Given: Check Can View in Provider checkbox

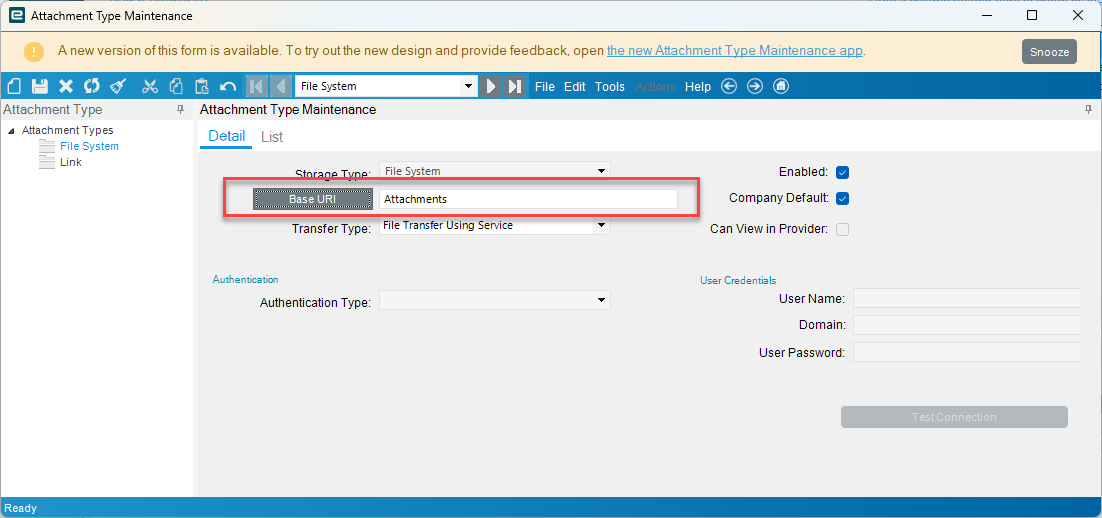Looking at the screenshot, I should point(843,229).
